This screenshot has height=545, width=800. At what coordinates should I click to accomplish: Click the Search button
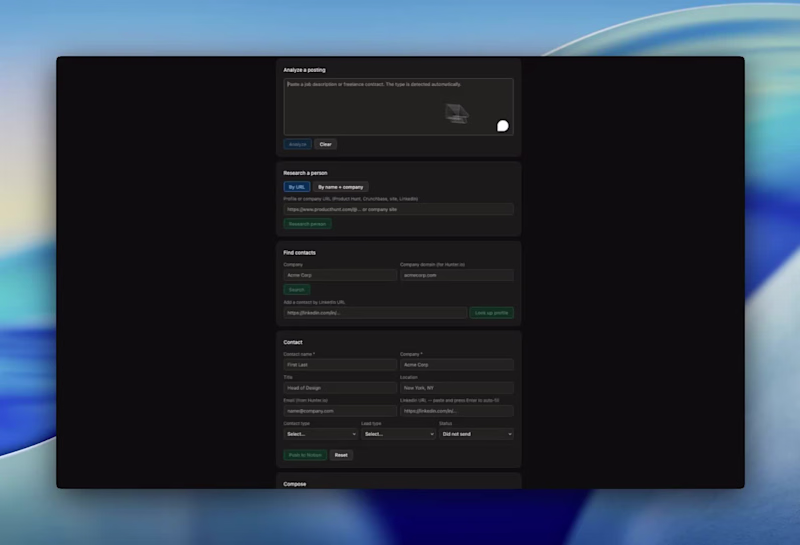(x=296, y=289)
